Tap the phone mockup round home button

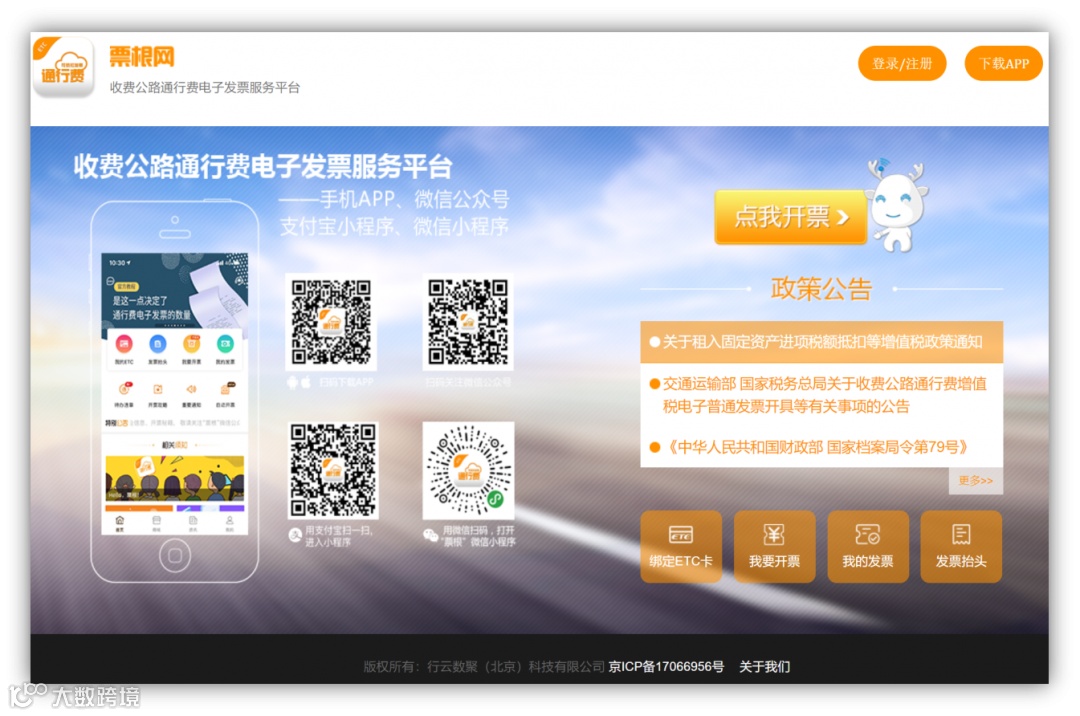coord(175,555)
